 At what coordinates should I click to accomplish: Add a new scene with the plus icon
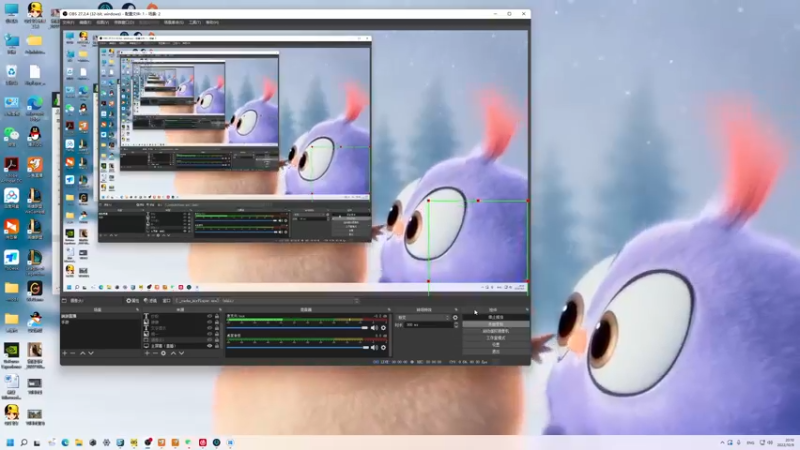pos(65,353)
